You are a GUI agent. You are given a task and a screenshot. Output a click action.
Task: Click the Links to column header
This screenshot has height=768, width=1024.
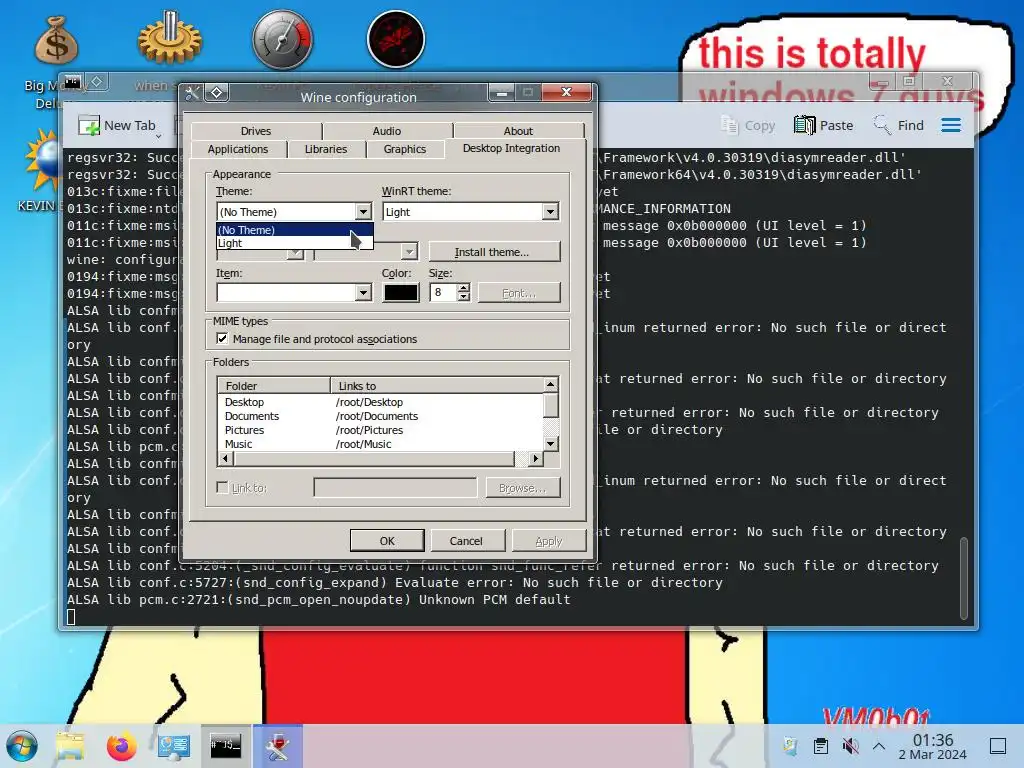437,385
